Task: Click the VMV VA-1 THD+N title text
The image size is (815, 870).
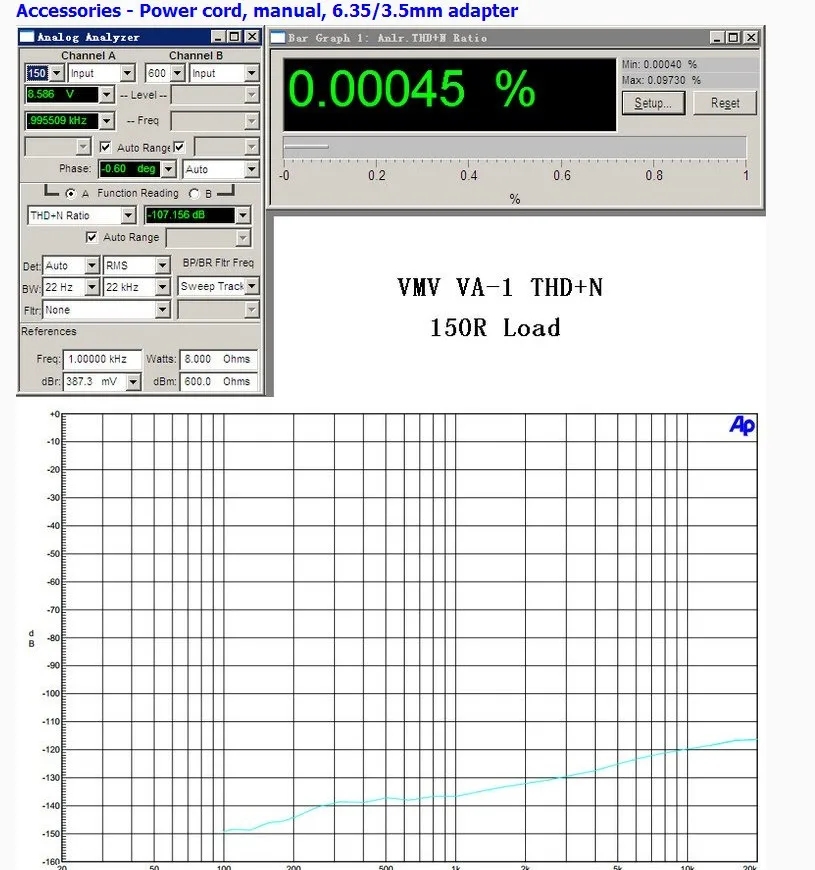Action: (500, 287)
